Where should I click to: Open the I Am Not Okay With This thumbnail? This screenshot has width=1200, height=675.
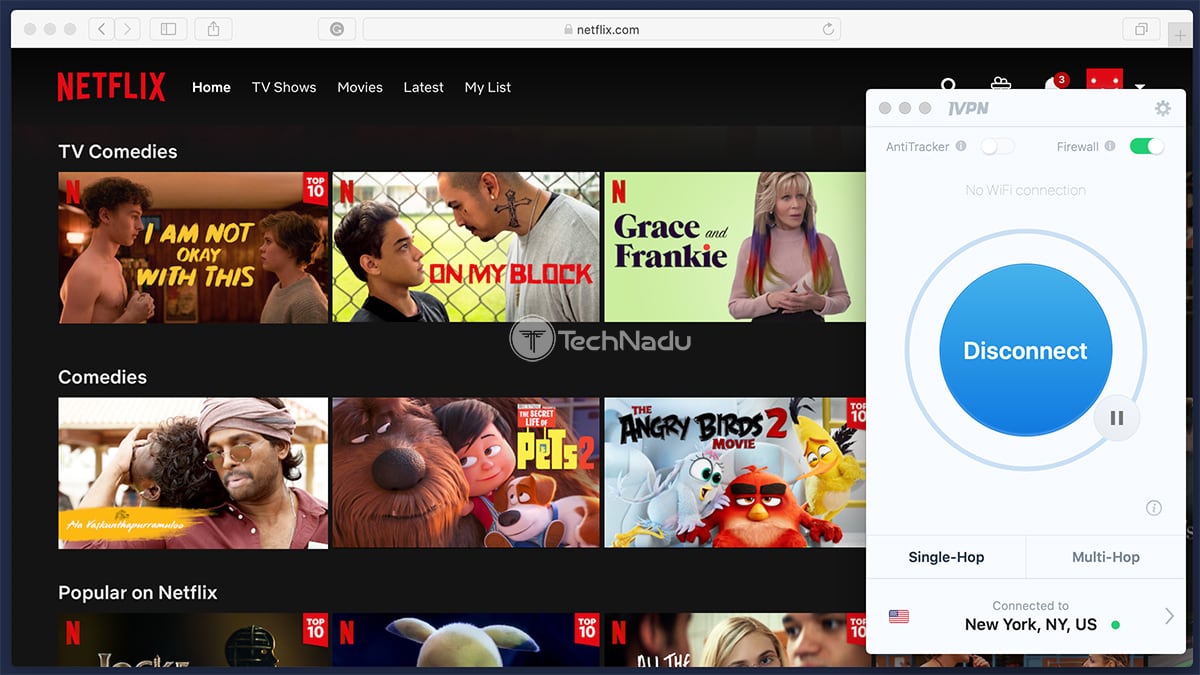pos(193,247)
